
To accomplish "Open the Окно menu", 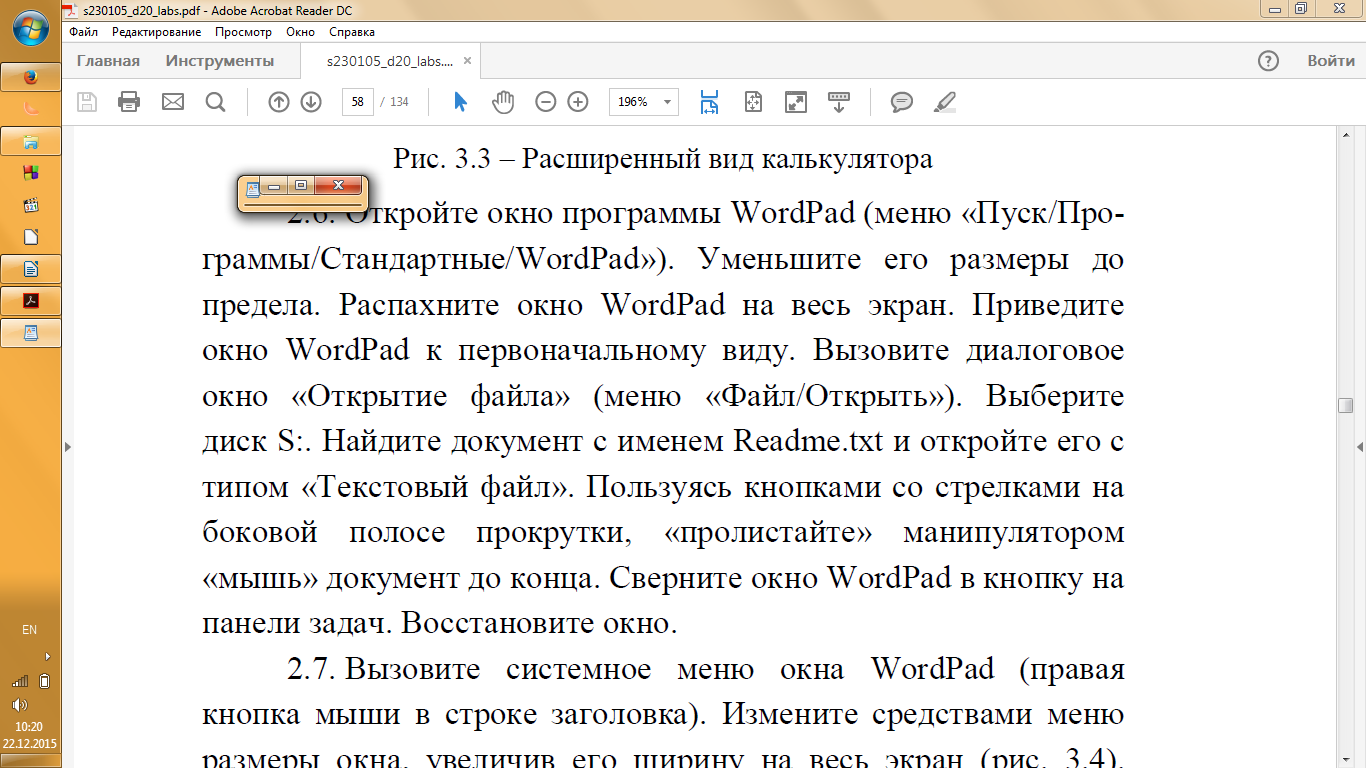I will click(x=300, y=32).
